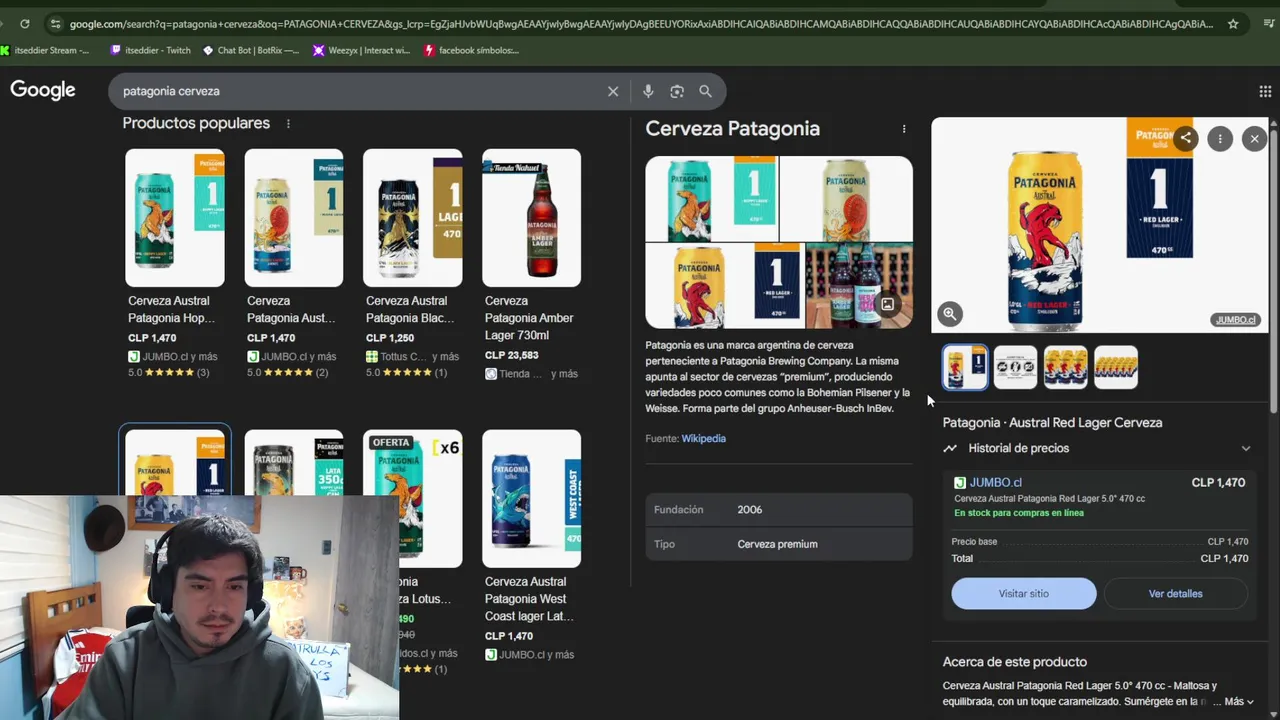Viewport: 1280px width, 720px height.
Task: Open Chat Bot BotRix bookmark
Action: point(251,50)
